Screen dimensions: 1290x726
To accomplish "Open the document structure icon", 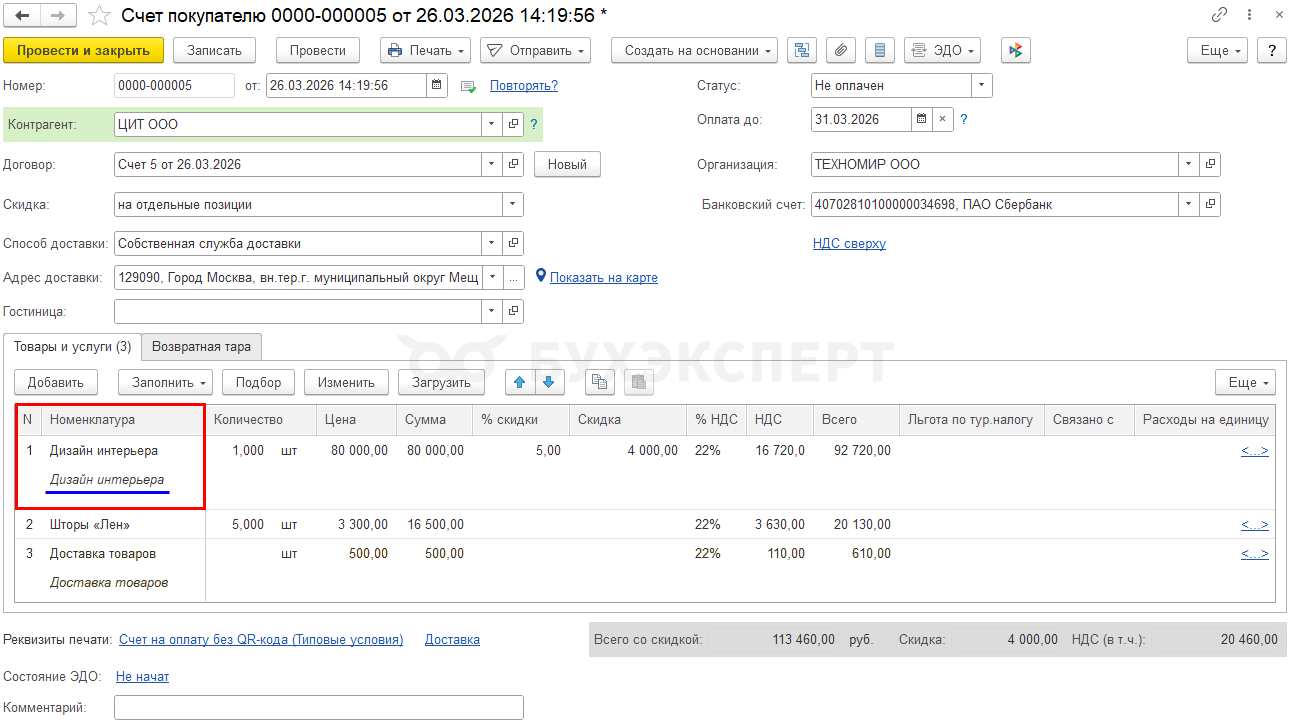I will (x=803, y=50).
